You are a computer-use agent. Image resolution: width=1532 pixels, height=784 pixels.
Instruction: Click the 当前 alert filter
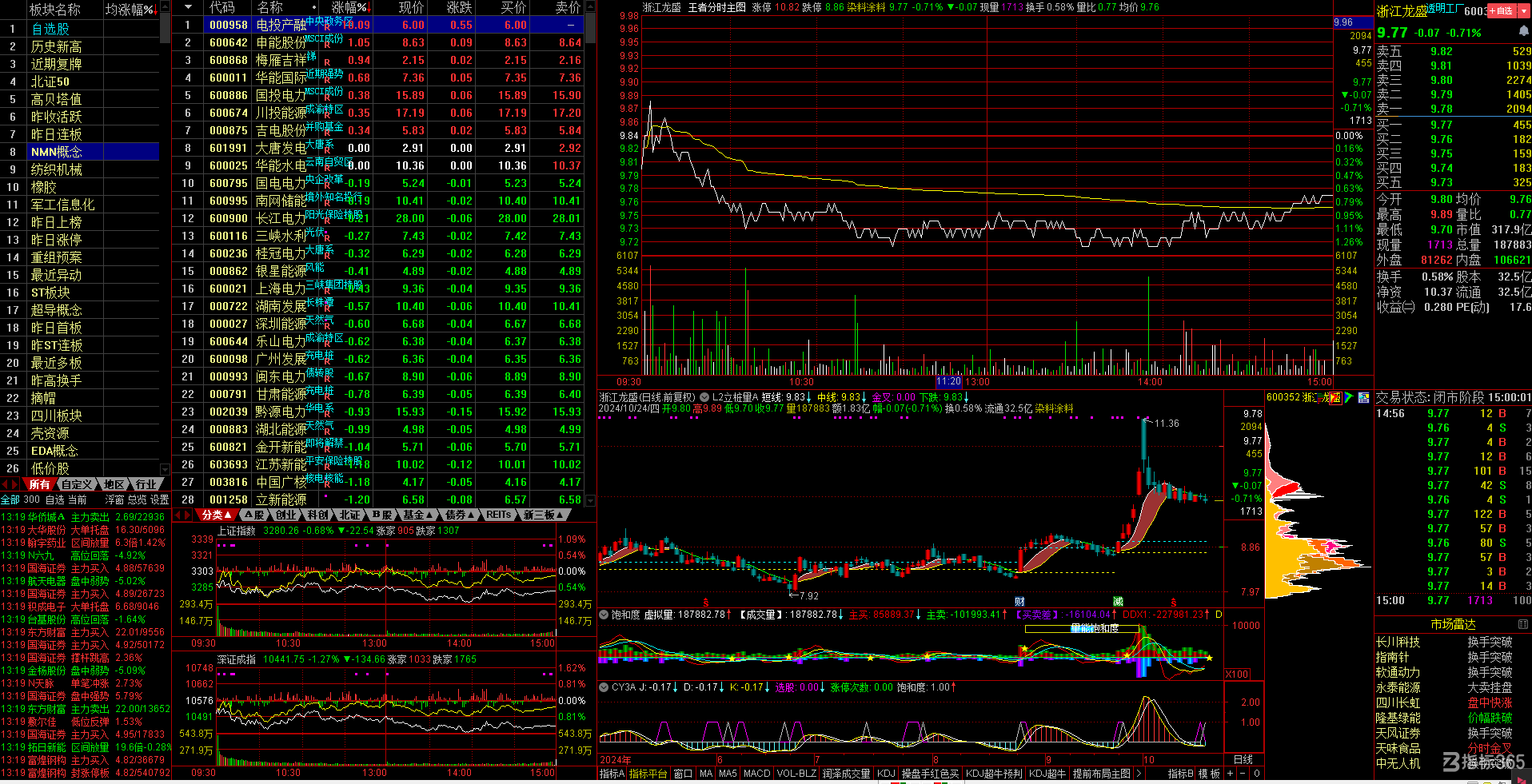(78, 499)
